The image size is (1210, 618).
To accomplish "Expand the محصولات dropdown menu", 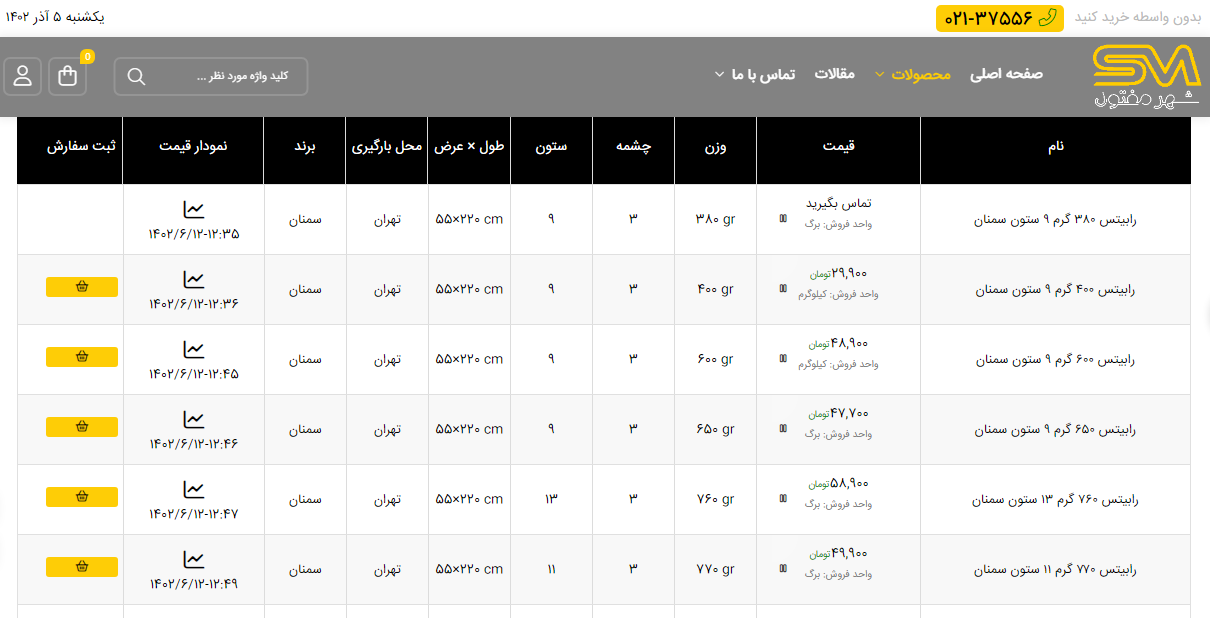I will (x=911, y=74).
